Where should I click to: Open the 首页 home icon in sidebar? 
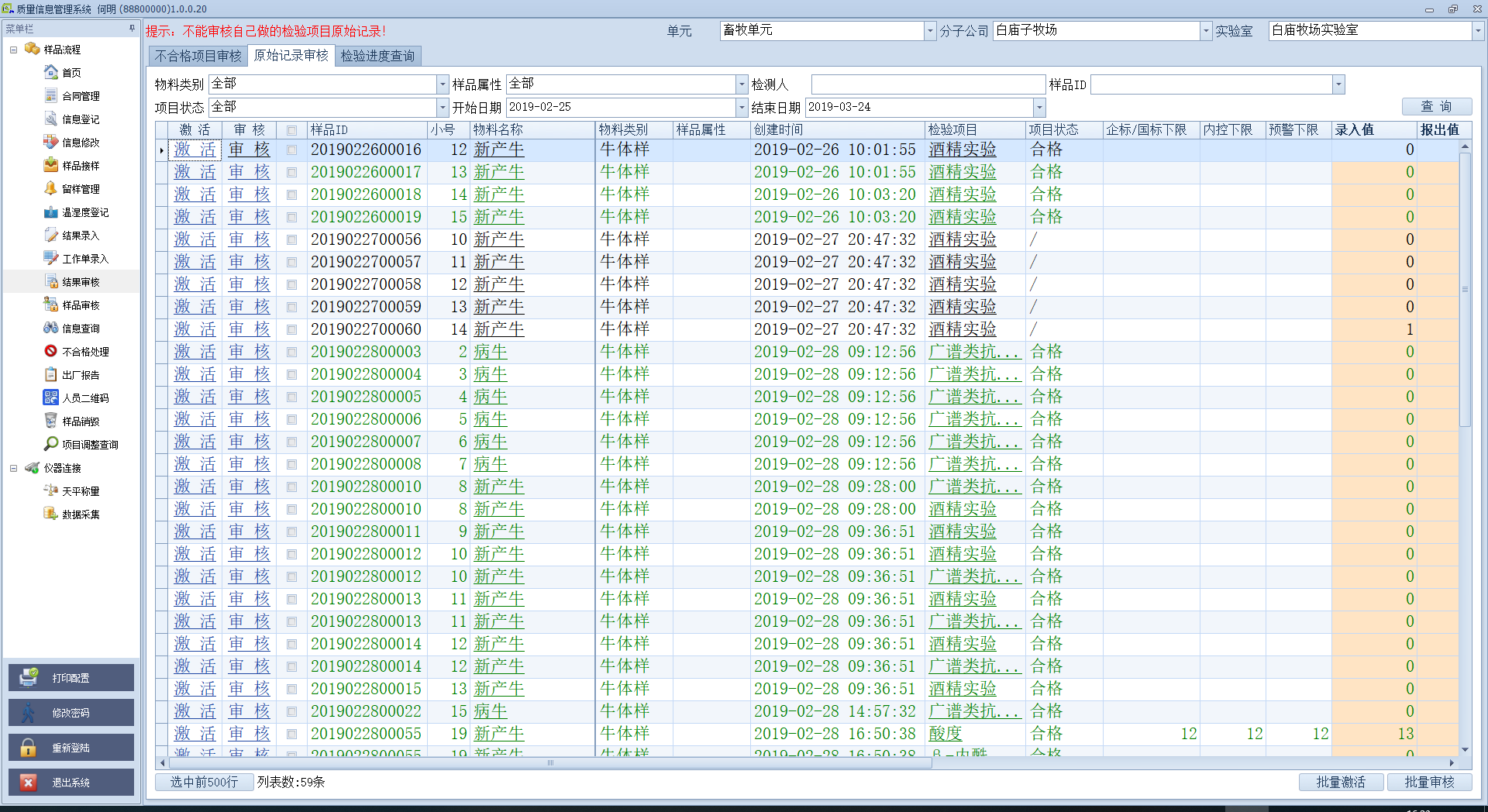coord(51,72)
